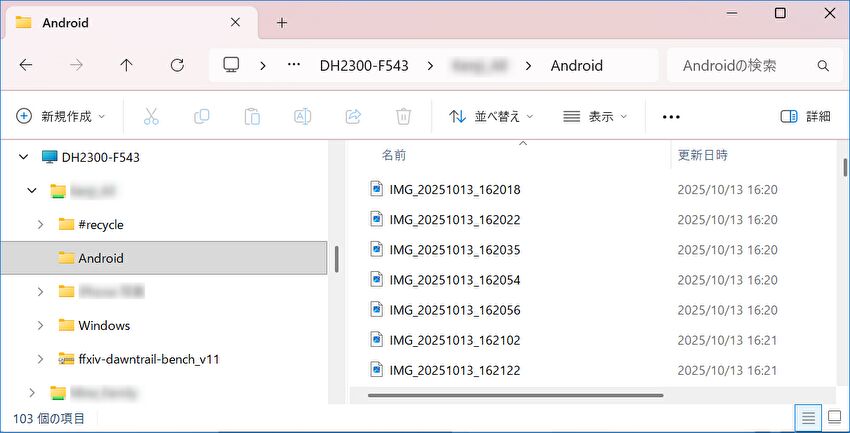Open the 新規作成 new item menu
This screenshot has height=433, width=850.
[x=61, y=116]
